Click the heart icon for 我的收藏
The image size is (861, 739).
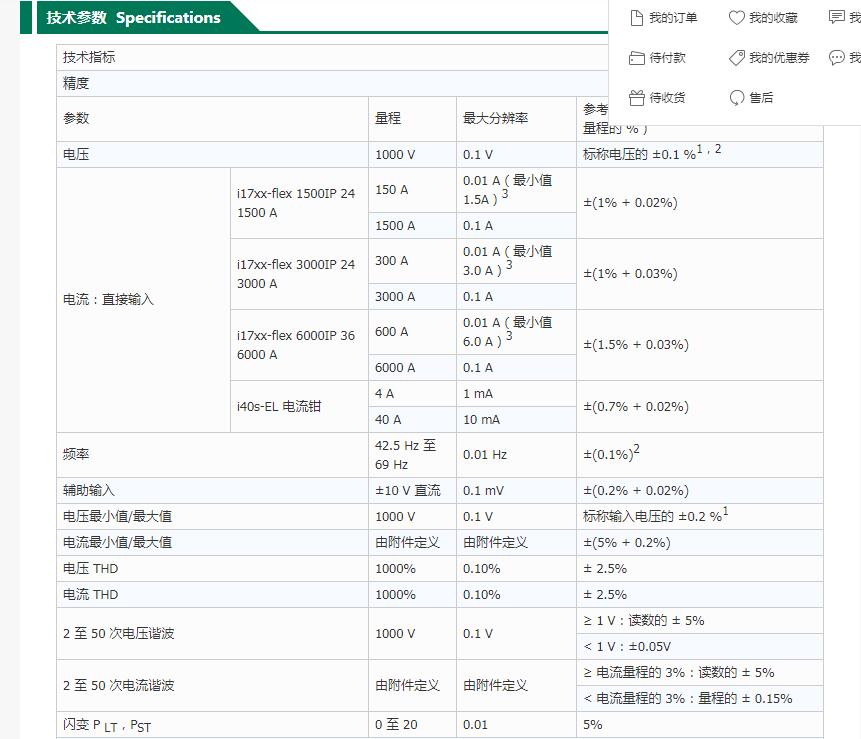tap(737, 18)
